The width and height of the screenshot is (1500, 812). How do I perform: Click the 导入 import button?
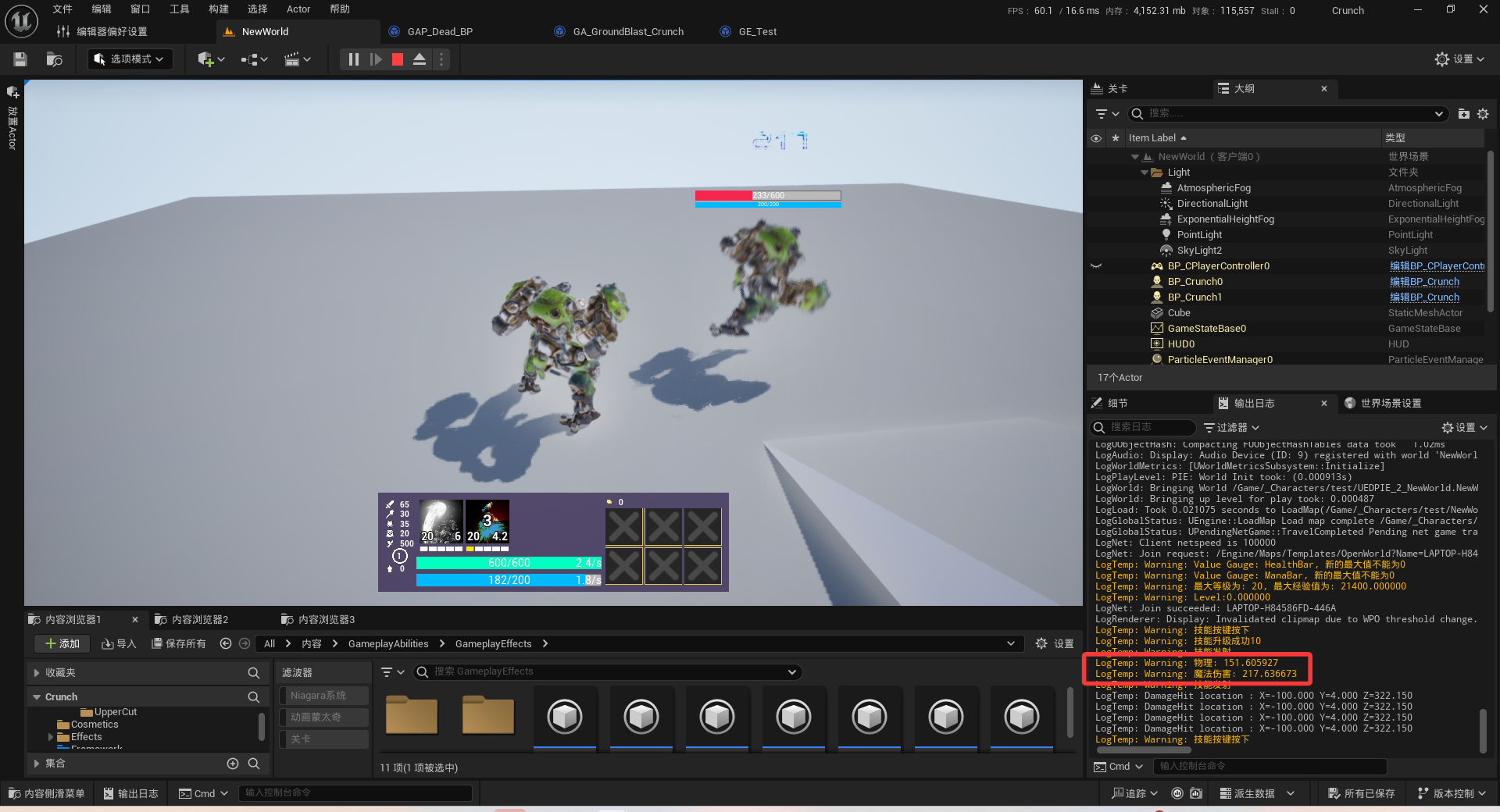click(x=119, y=643)
